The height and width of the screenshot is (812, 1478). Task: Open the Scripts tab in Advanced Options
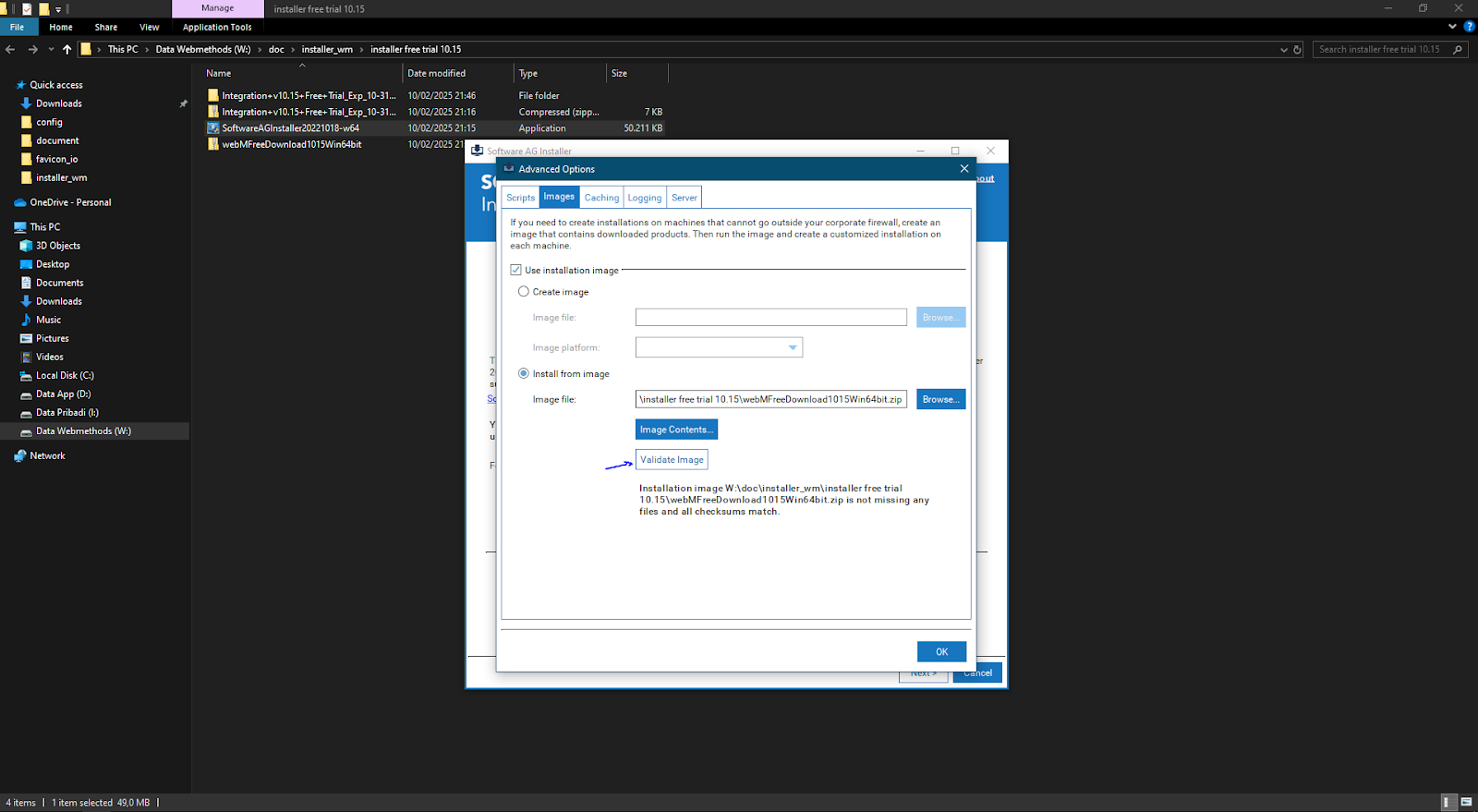(520, 198)
